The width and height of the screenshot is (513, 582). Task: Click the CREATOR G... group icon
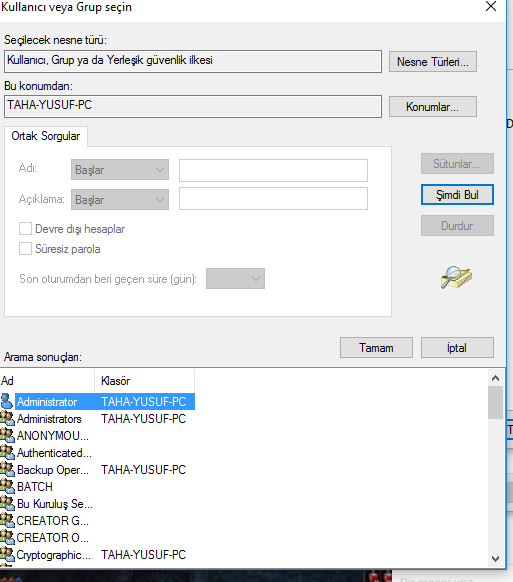[x=7, y=520]
